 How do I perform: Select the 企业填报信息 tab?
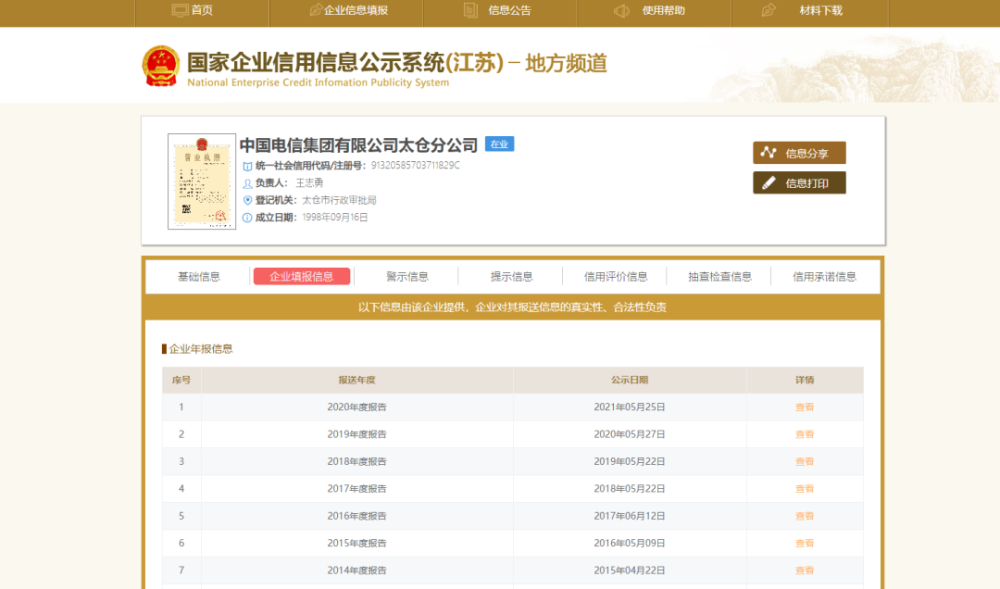pos(302,276)
